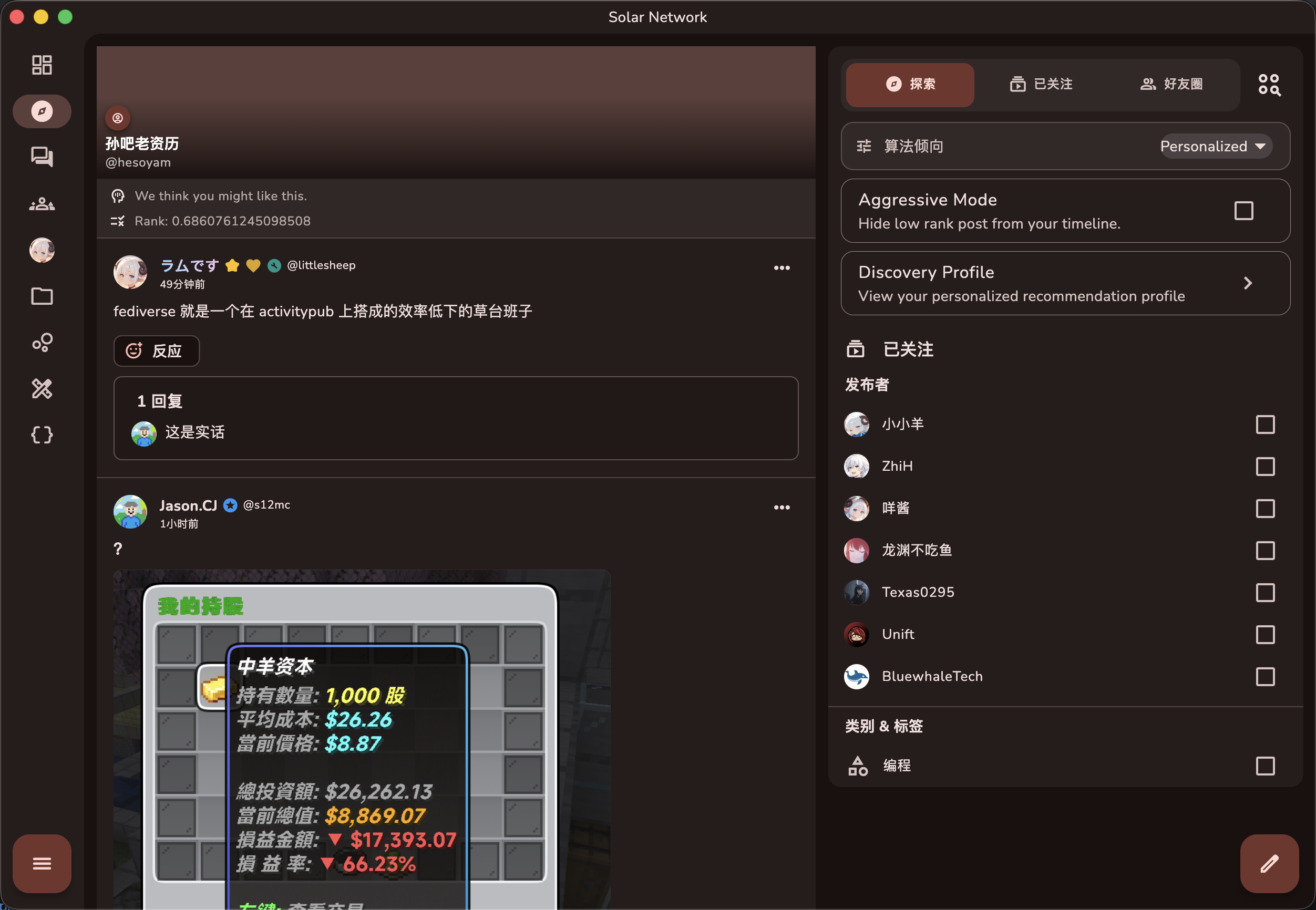Image resolution: width=1316 pixels, height=910 pixels.
Task: Click the BluewhaleTech whale avatar
Action: 857,677
